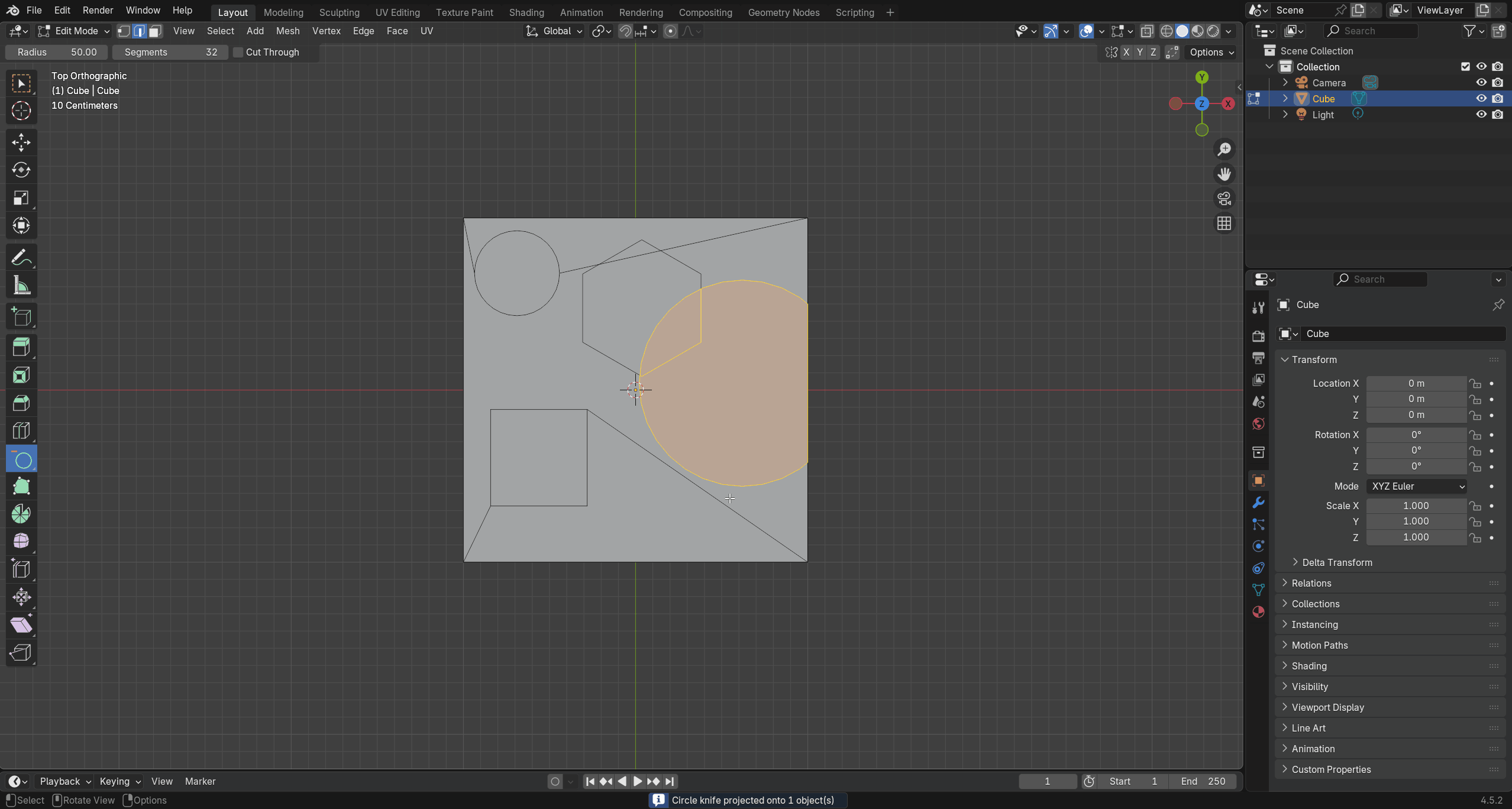This screenshot has width=1512, height=809.
Task: Open the Mesh menu
Action: 287,31
